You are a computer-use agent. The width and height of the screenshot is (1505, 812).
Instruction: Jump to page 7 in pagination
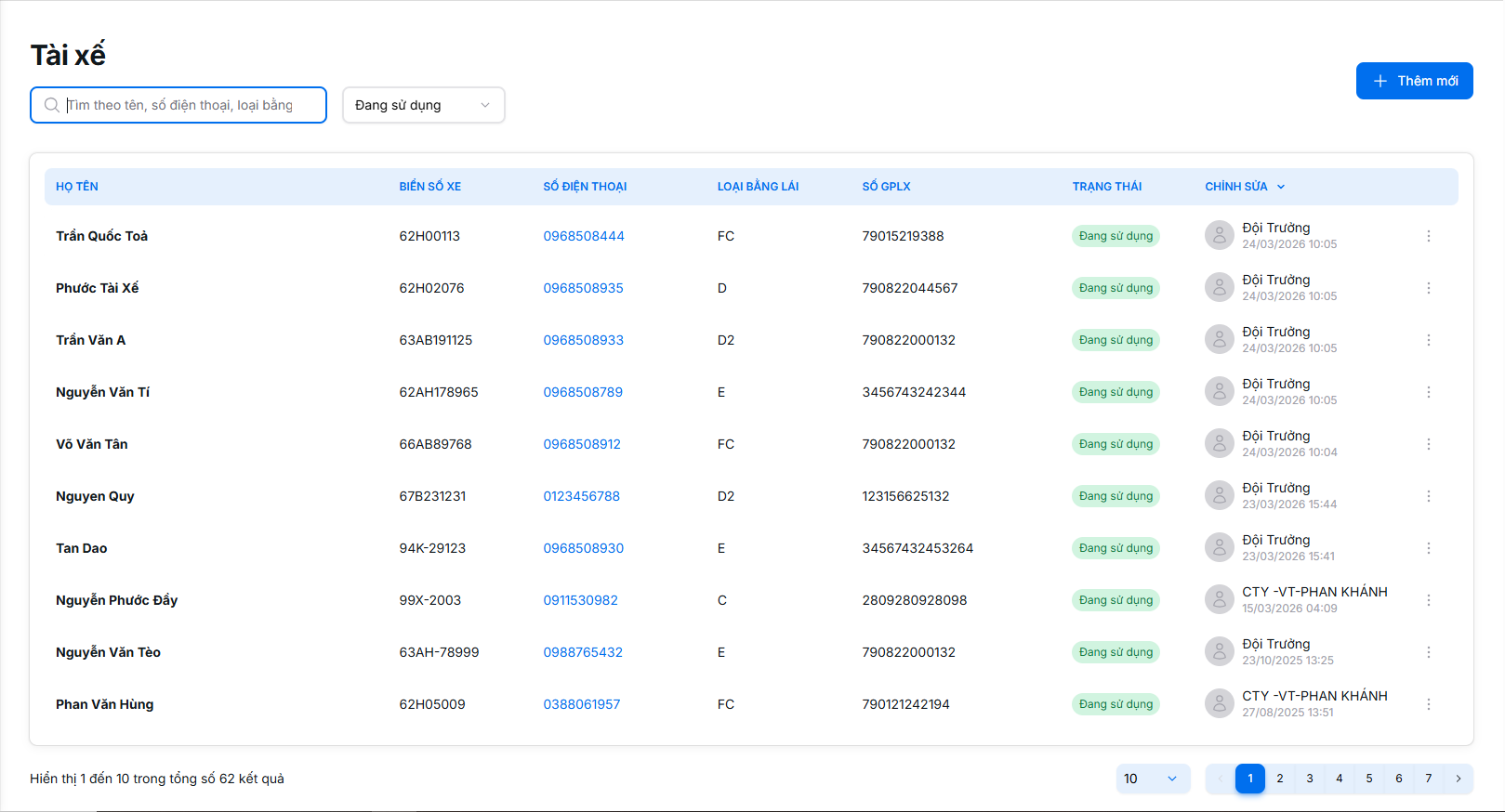pos(1428,779)
